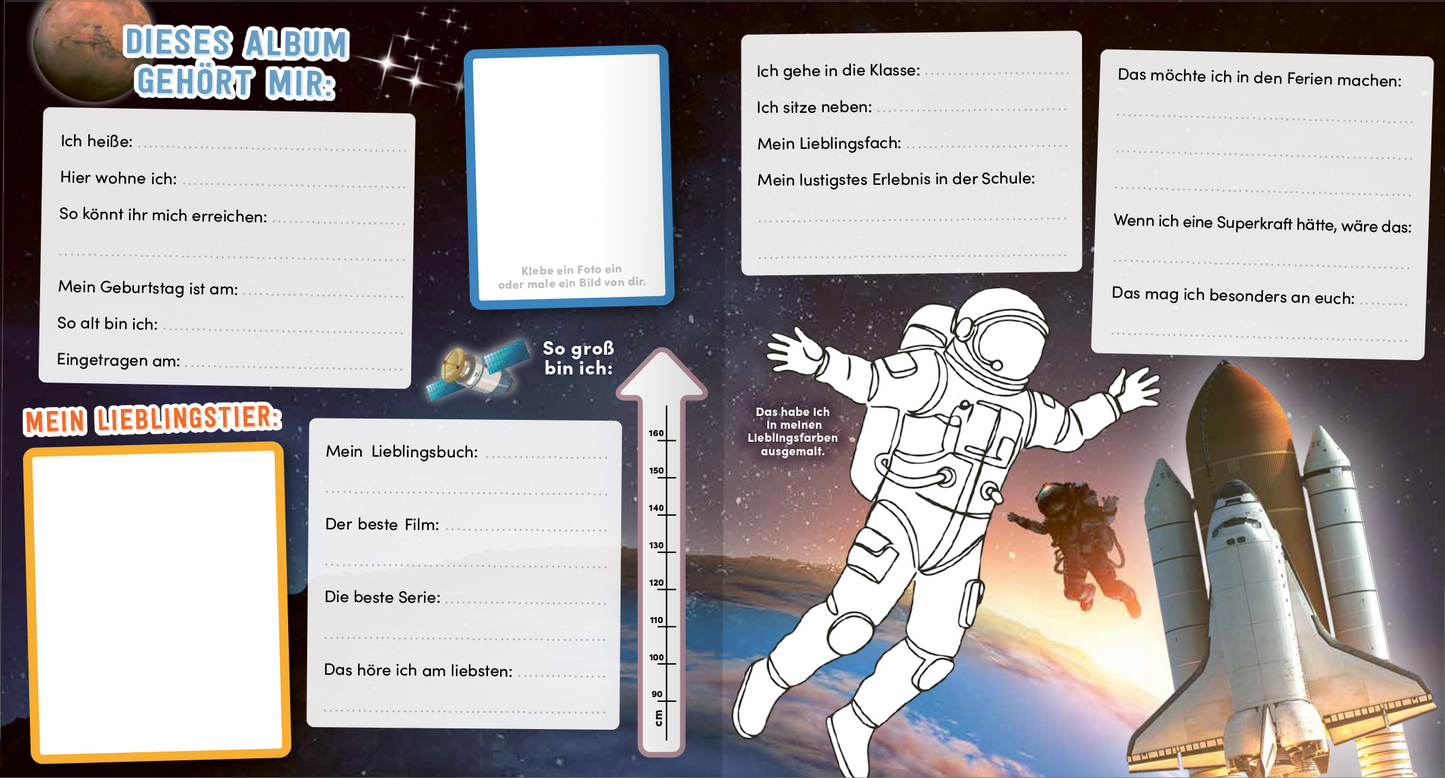Click the 'cm' unit label on the ruler
This screenshot has height=778, width=1445.
[657, 718]
